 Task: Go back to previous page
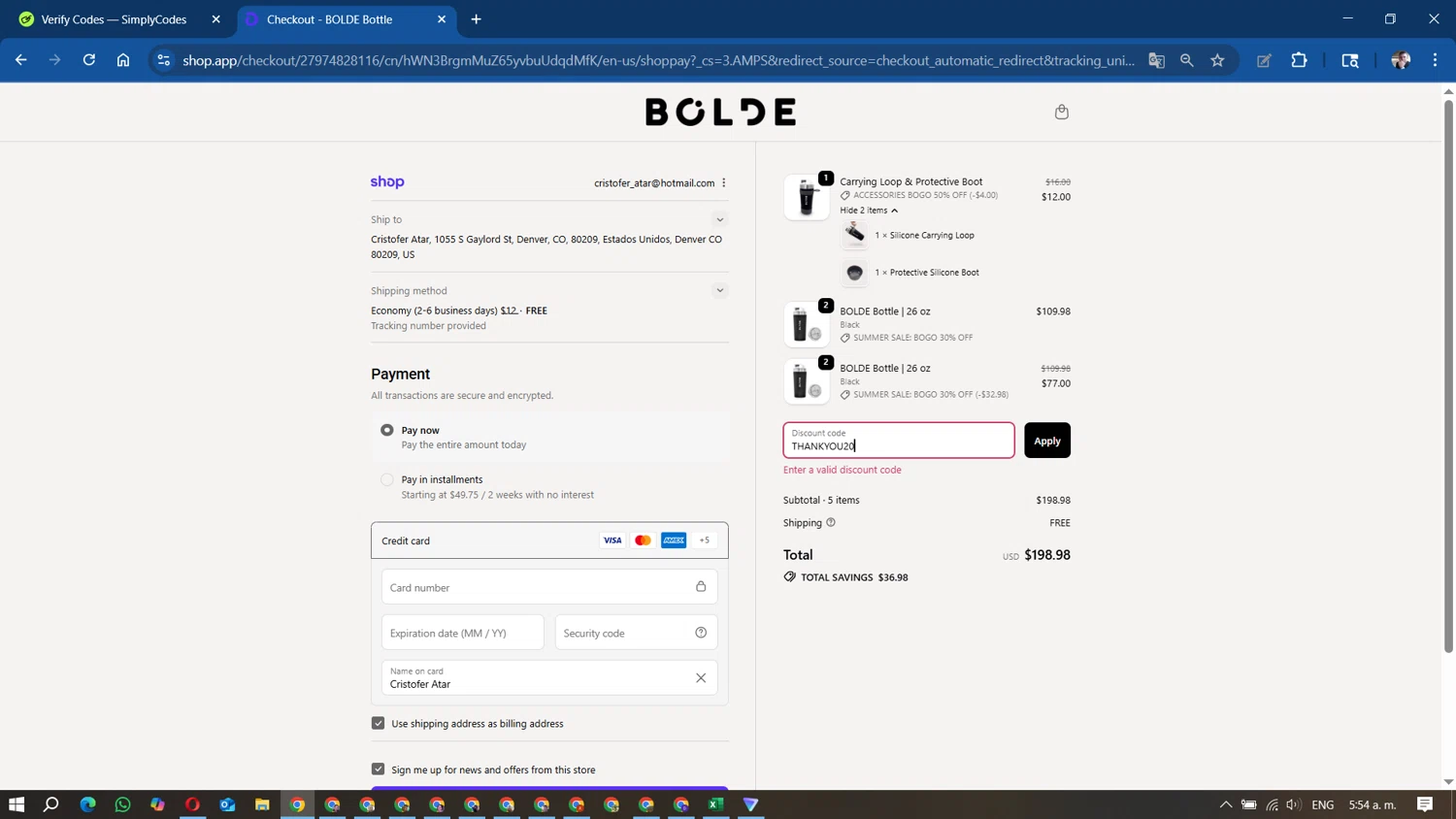point(21,60)
